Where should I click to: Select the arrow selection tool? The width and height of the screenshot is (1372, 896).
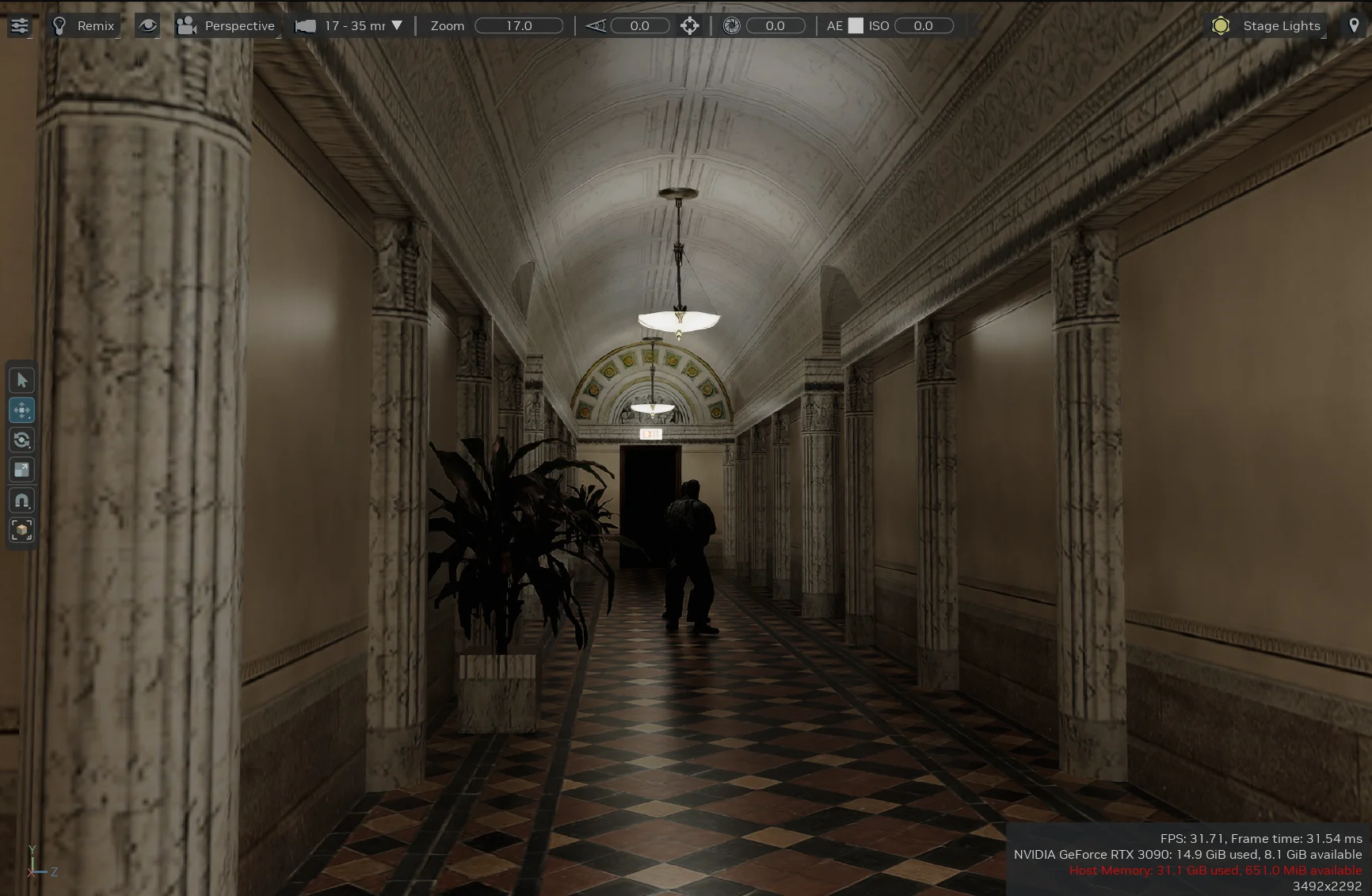tap(21, 380)
